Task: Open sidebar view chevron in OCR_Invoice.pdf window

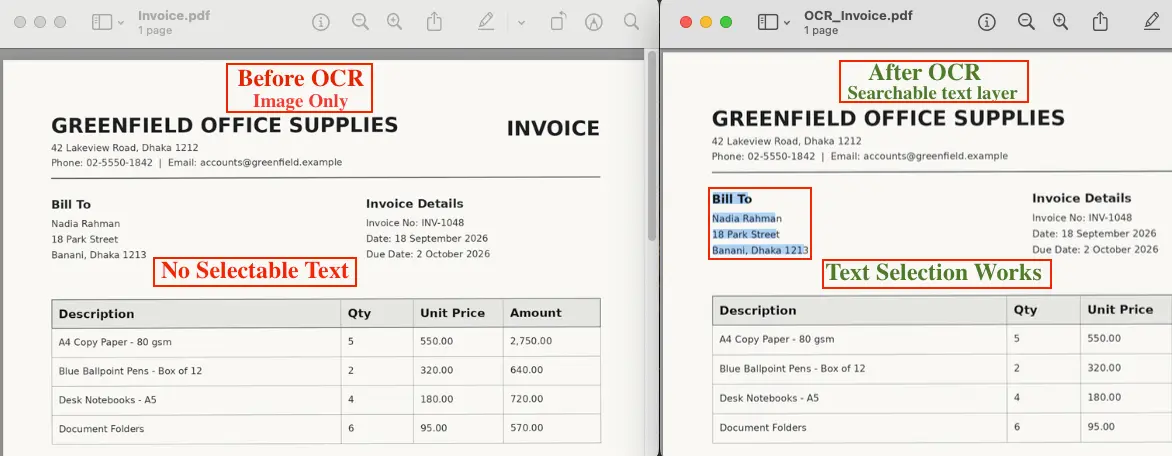Action: pos(787,23)
